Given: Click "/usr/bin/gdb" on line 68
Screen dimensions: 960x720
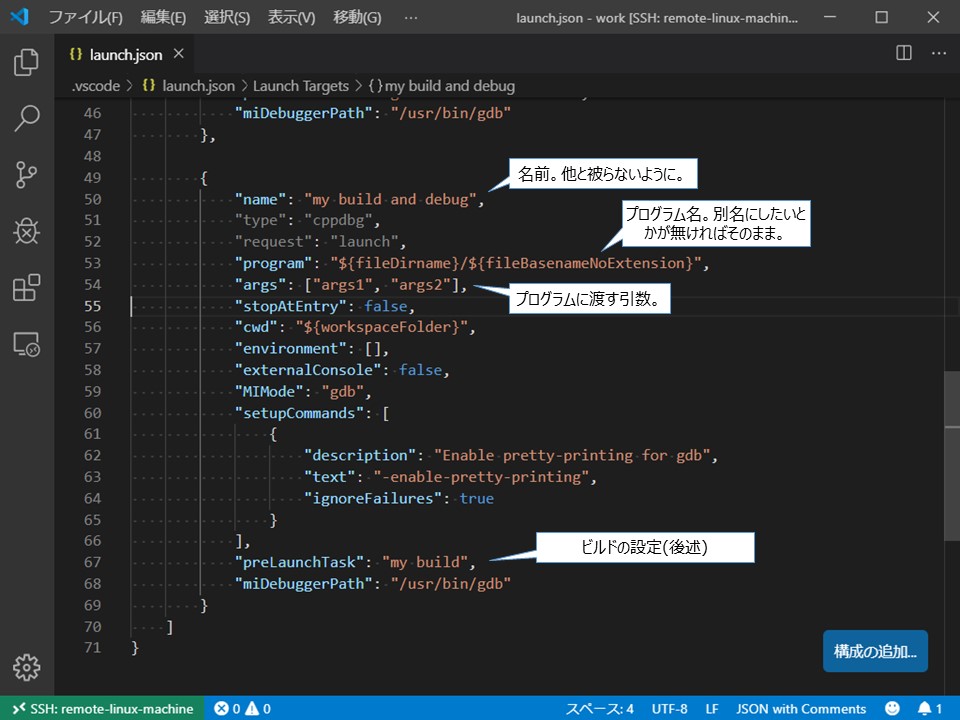Looking at the screenshot, I should tap(451, 583).
